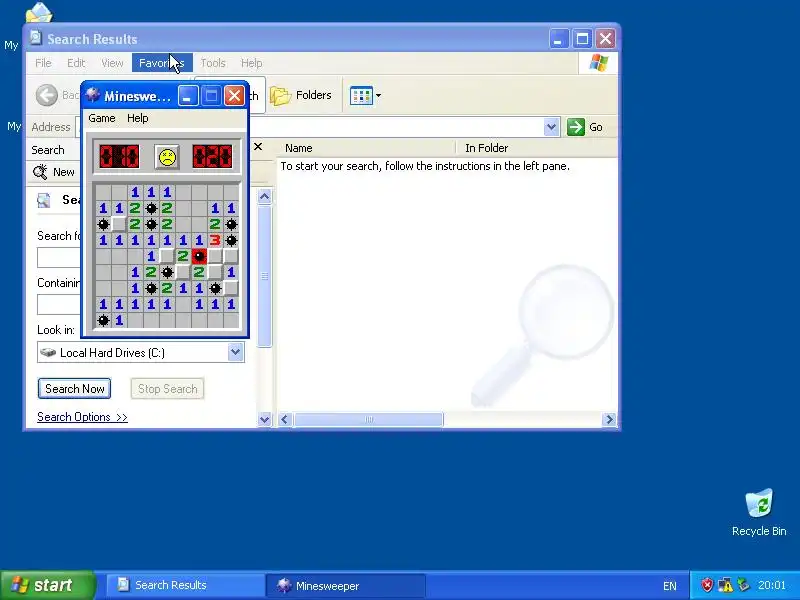Screen dimensions: 800x600
Task: Expand the Address bar dropdown arrow
Action: coord(551,127)
